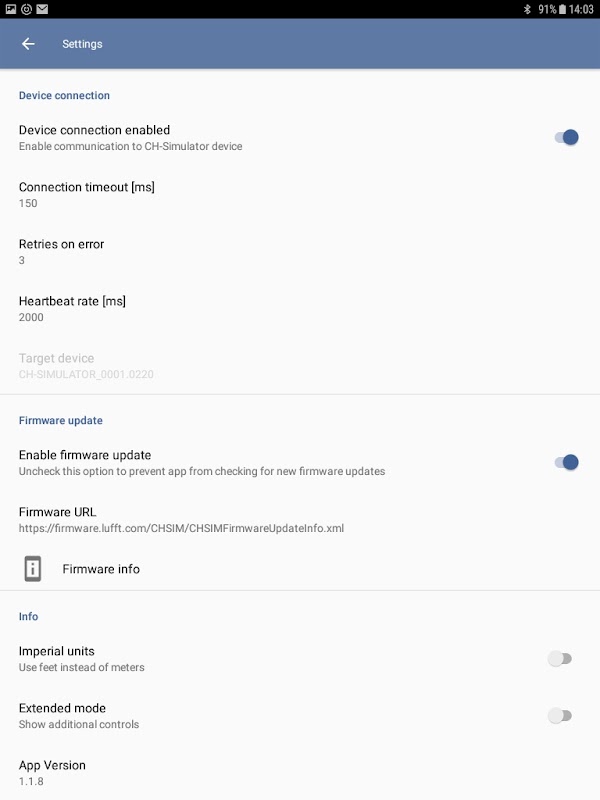The image size is (600, 800).
Task: Open the Firmware info document icon
Action: coord(33,568)
